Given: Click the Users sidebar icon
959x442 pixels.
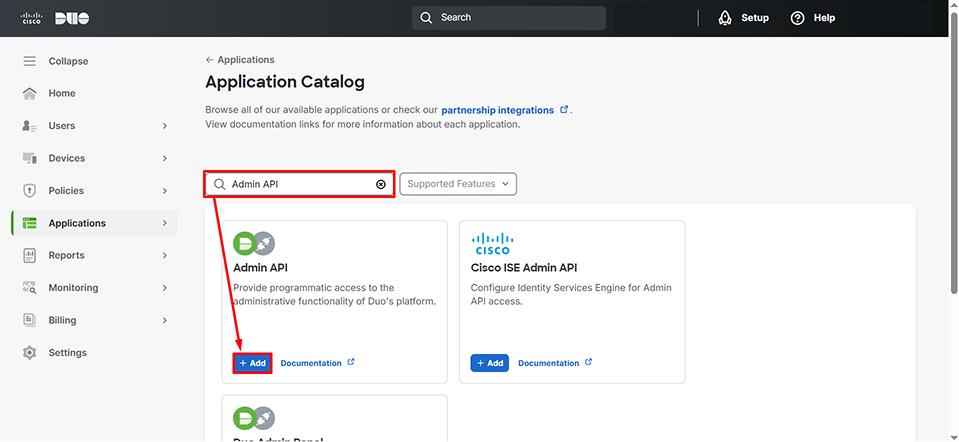Looking at the screenshot, I should pyautogui.click(x=29, y=126).
